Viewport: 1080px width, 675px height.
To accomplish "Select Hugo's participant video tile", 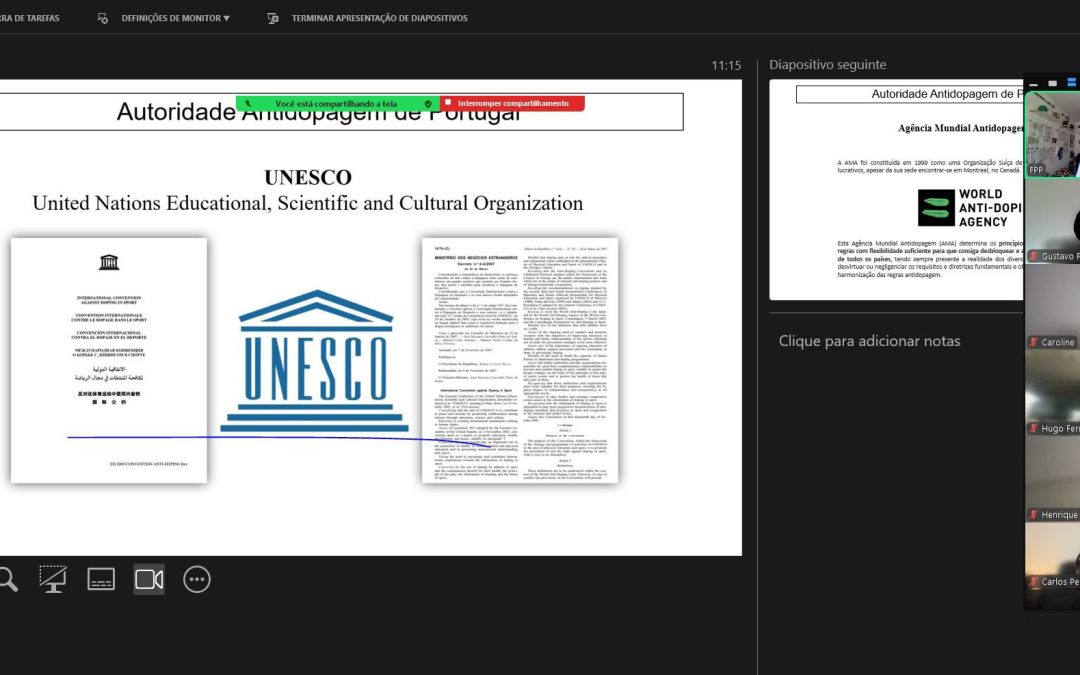I will [1051, 394].
